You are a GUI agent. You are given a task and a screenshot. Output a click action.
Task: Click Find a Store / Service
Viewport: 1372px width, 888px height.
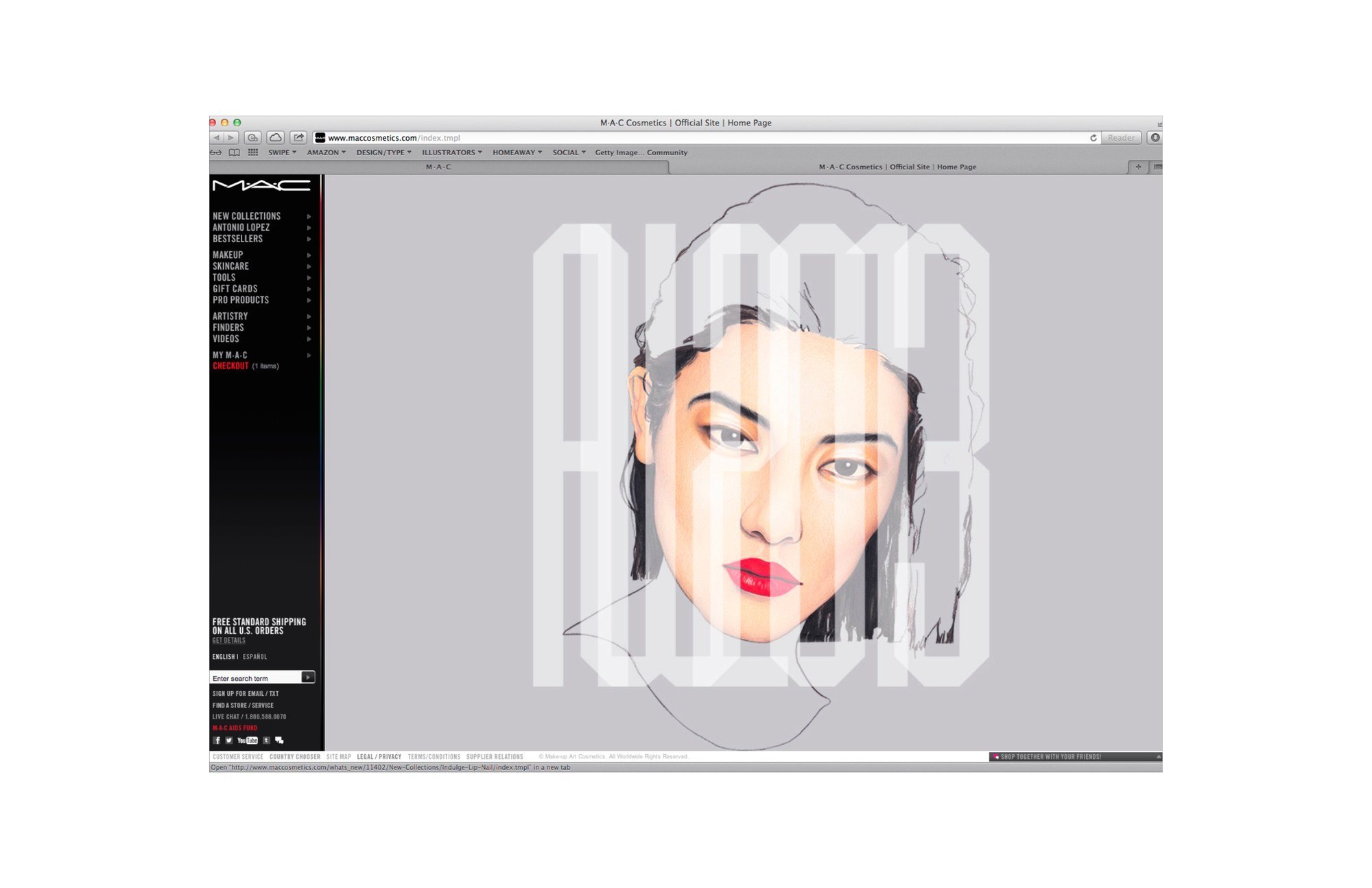(243, 705)
